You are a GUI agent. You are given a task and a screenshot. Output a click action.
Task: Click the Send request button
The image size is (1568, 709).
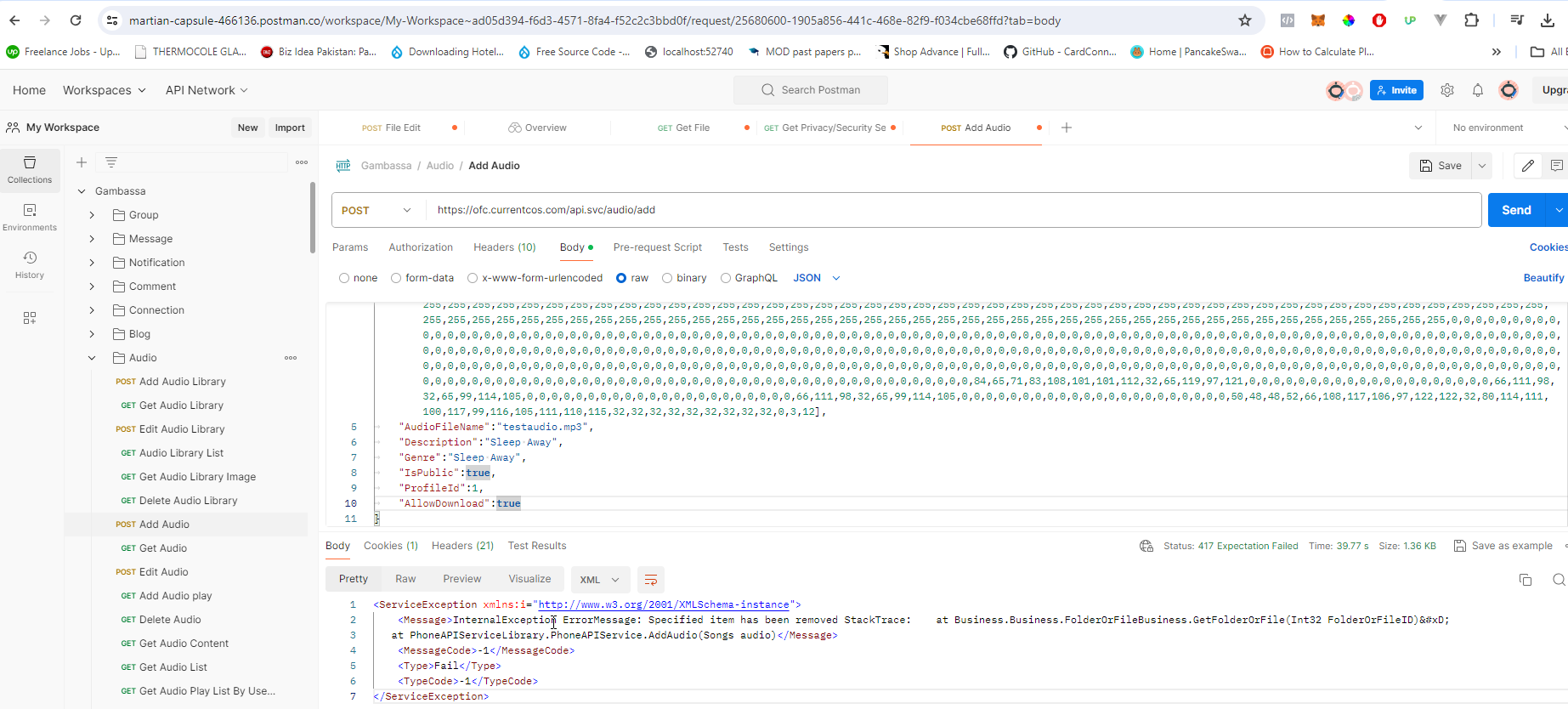(1516, 210)
